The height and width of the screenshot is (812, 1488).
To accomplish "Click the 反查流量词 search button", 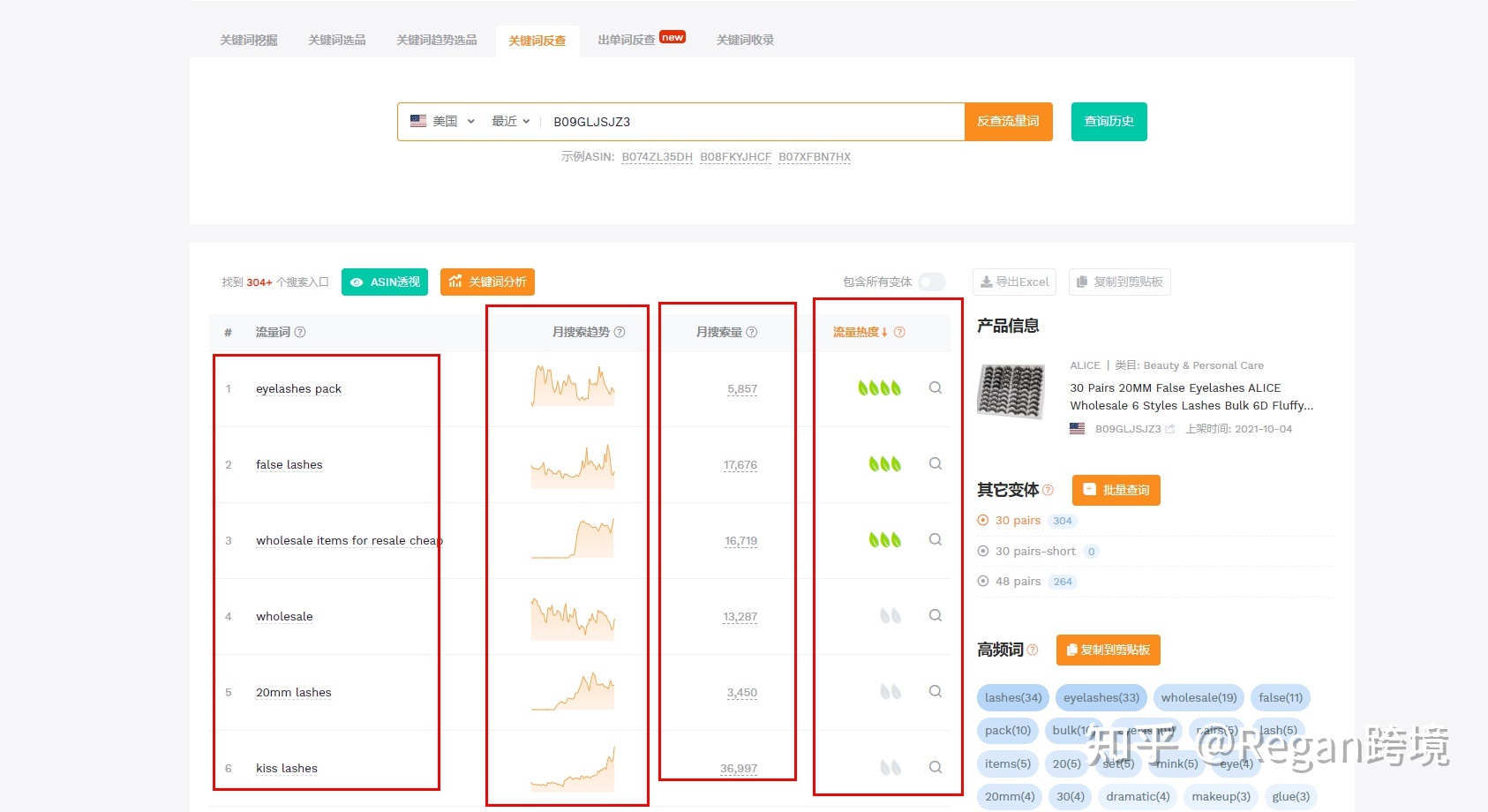I will click(1008, 121).
